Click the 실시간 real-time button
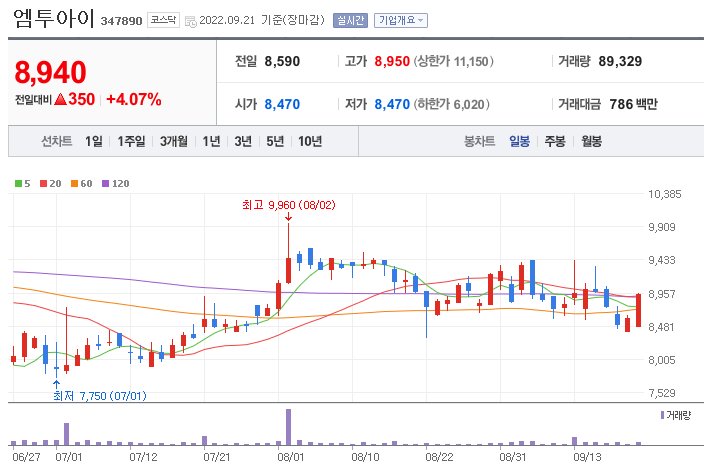 point(350,21)
